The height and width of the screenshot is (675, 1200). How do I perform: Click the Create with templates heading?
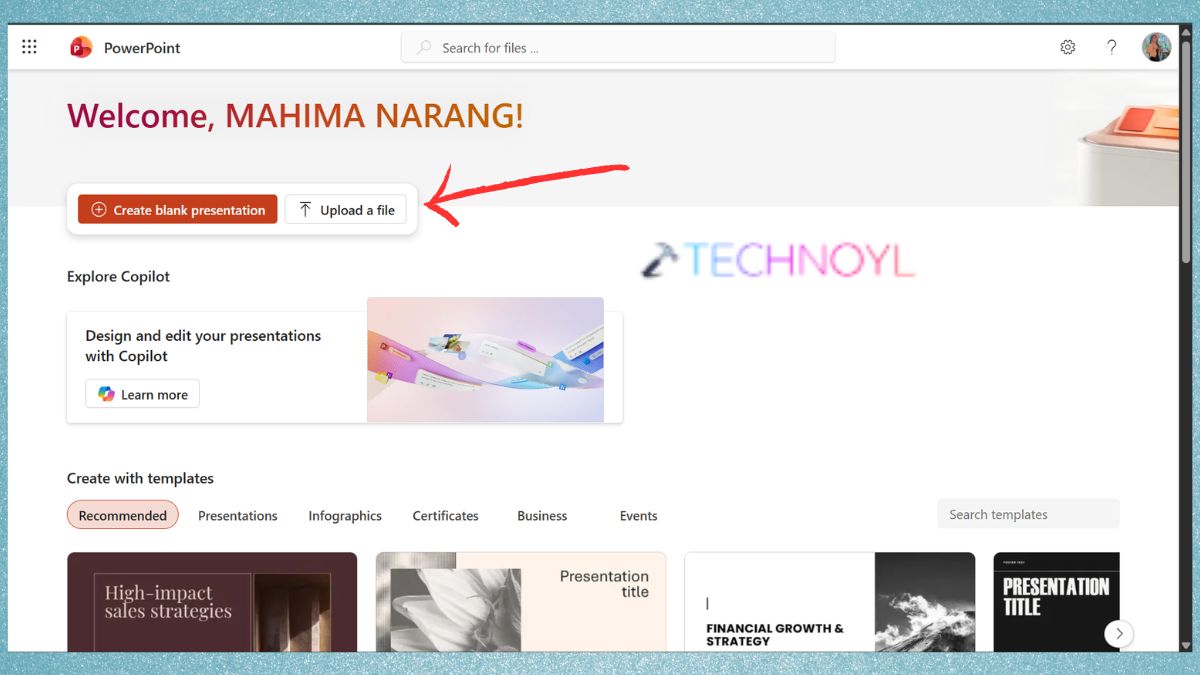tap(140, 478)
